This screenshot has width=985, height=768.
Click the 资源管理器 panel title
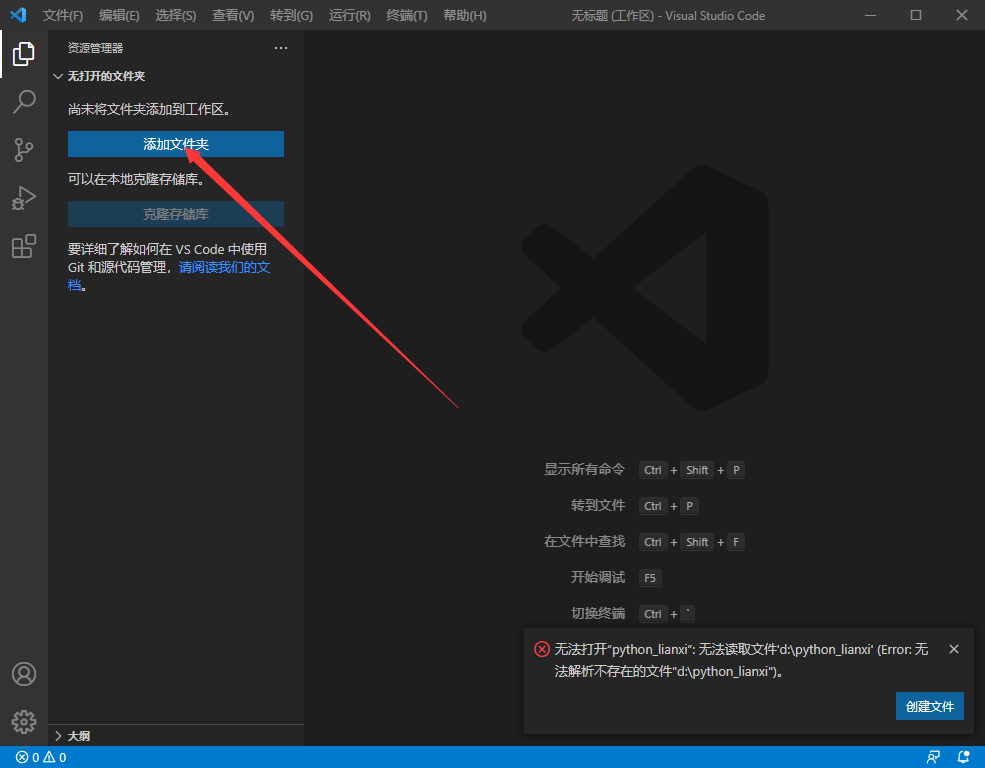[x=95, y=48]
